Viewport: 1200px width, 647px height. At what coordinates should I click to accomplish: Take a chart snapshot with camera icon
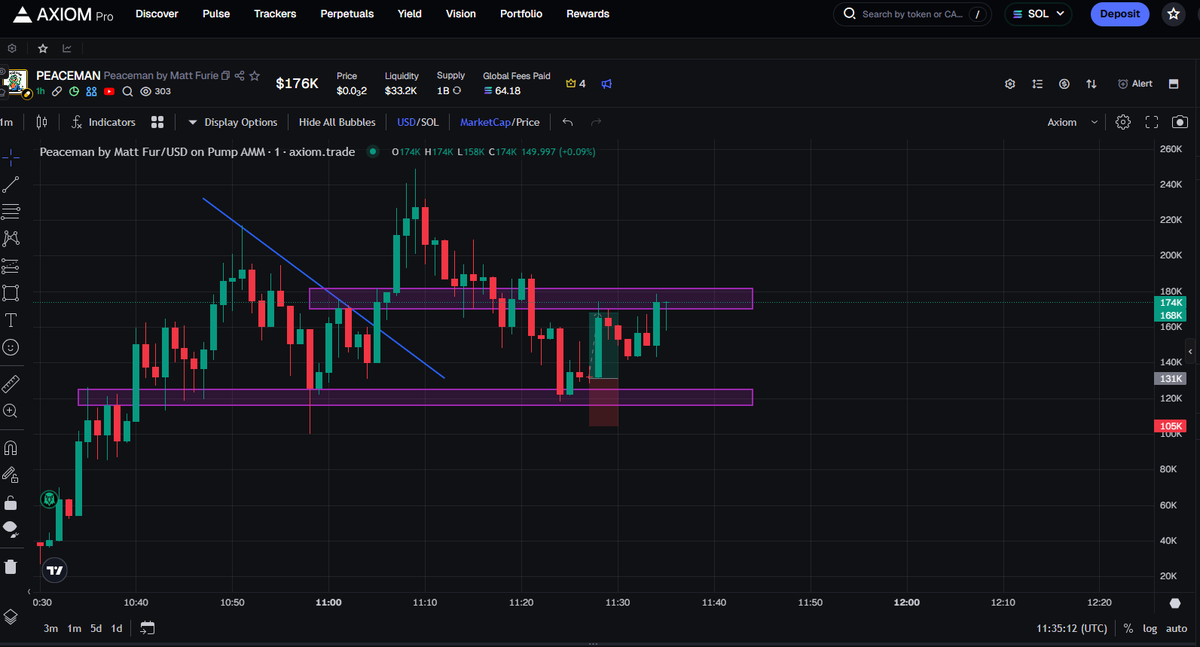1180,122
